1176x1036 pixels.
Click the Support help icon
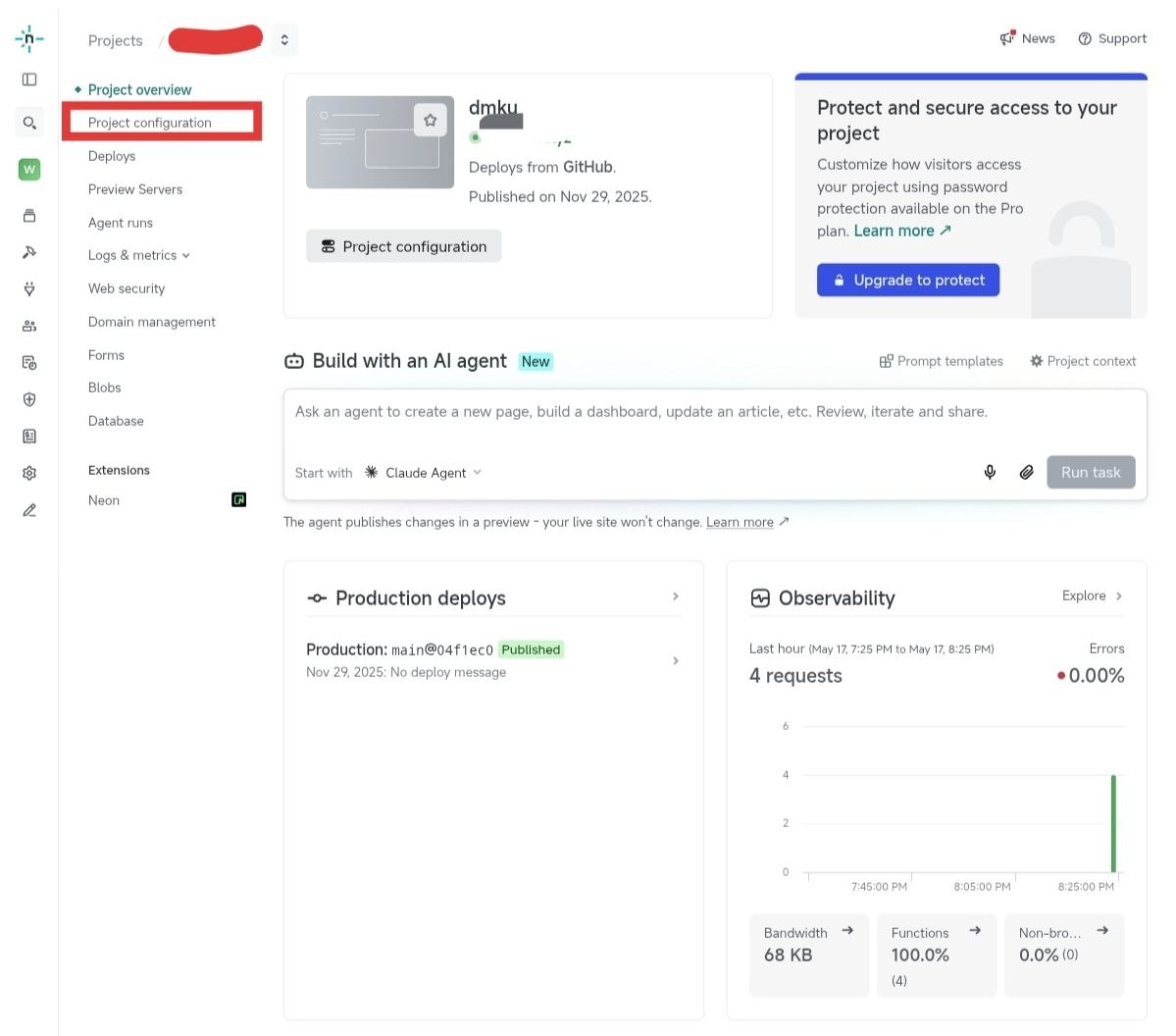click(x=1085, y=39)
